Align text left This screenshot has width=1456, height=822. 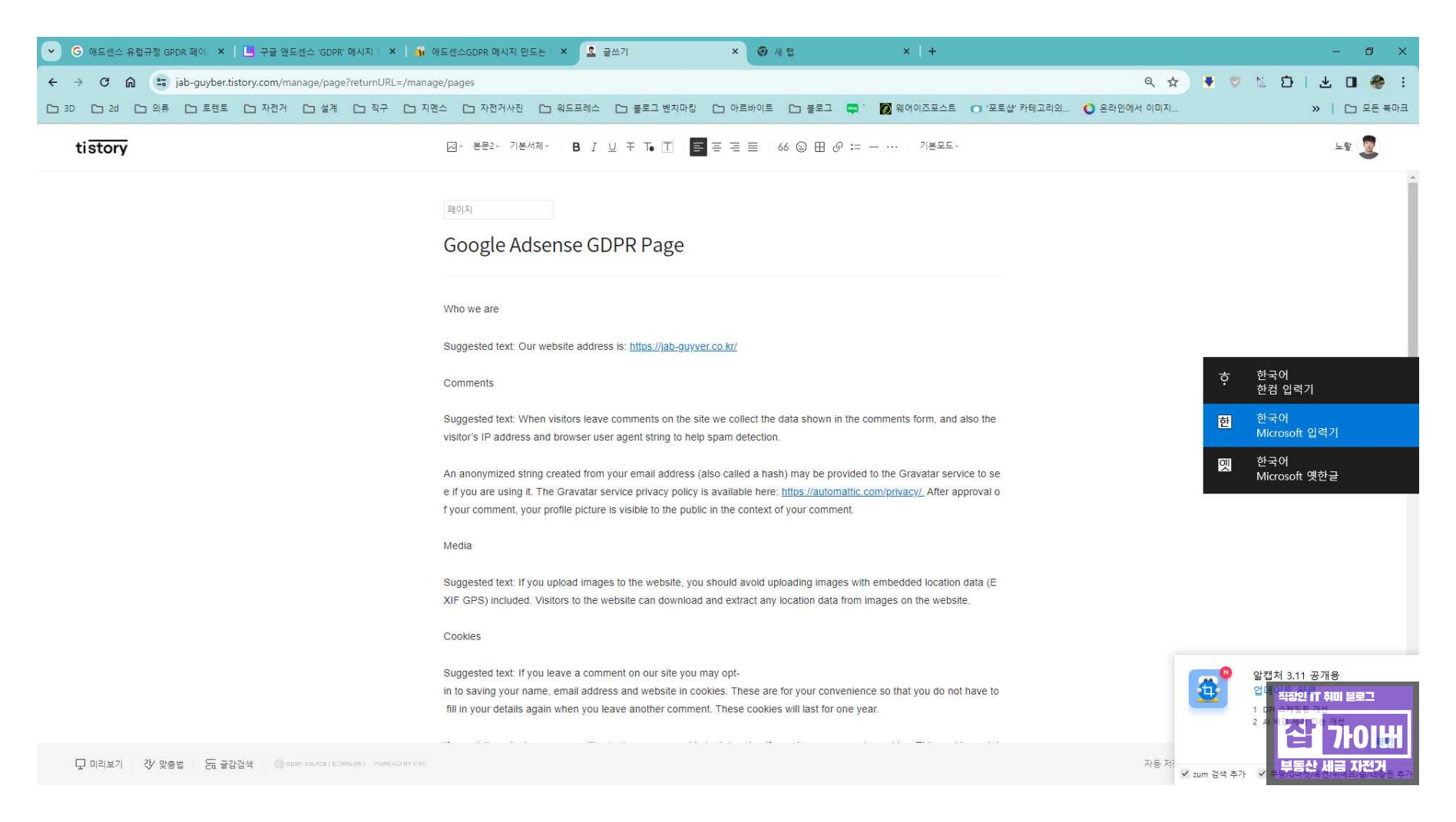(x=698, y=147)
